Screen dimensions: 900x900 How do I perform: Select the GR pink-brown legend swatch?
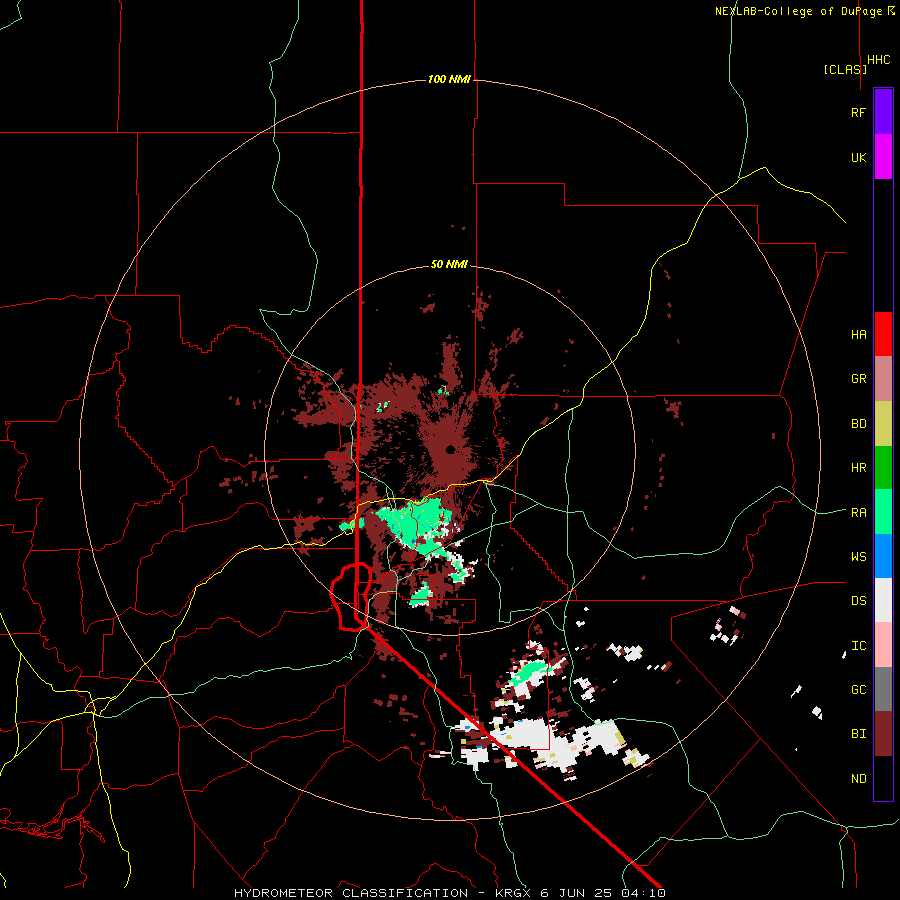pos(883,379)
